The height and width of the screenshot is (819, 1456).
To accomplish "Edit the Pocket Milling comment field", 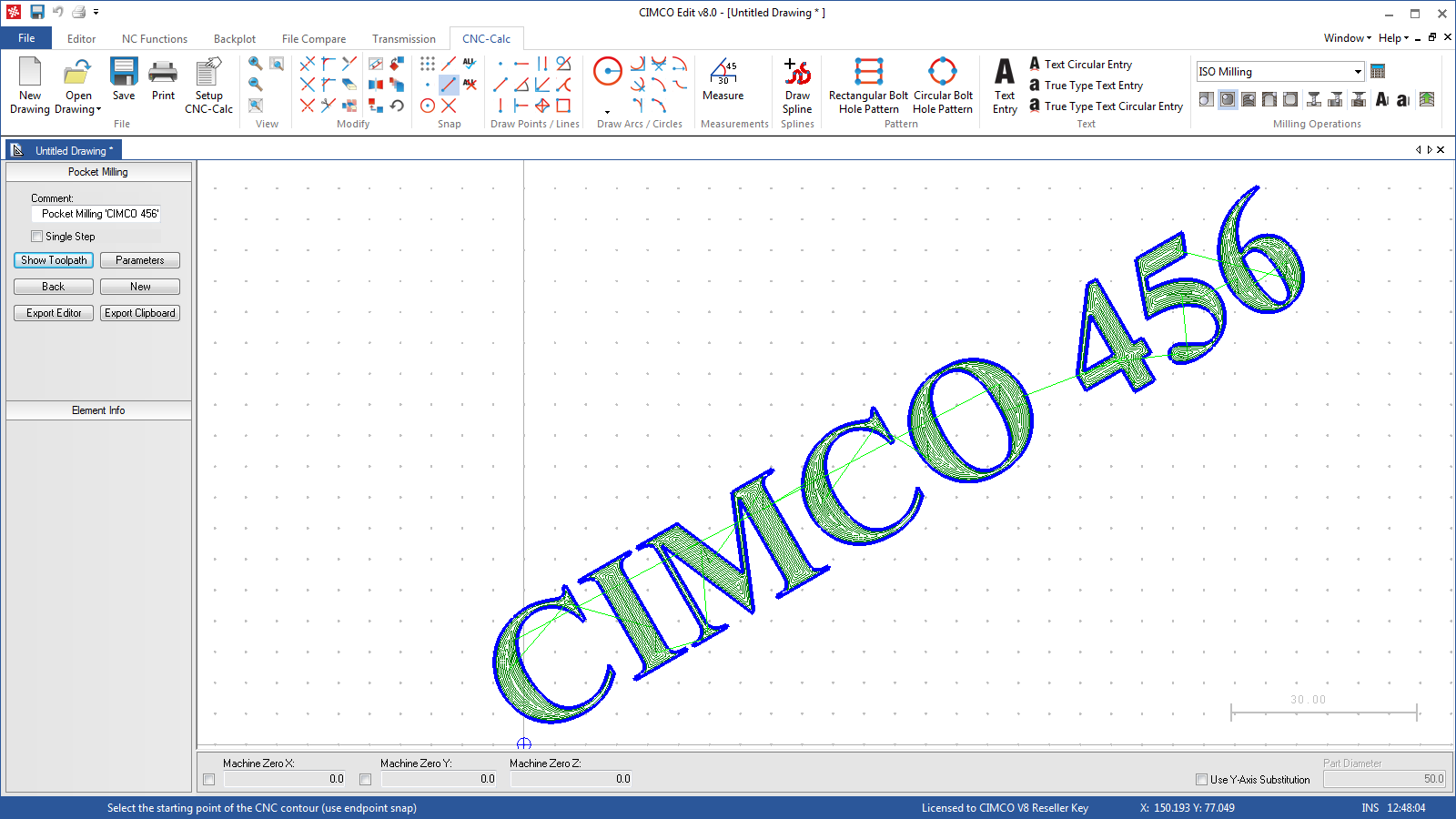I will [x=96, y=214].
